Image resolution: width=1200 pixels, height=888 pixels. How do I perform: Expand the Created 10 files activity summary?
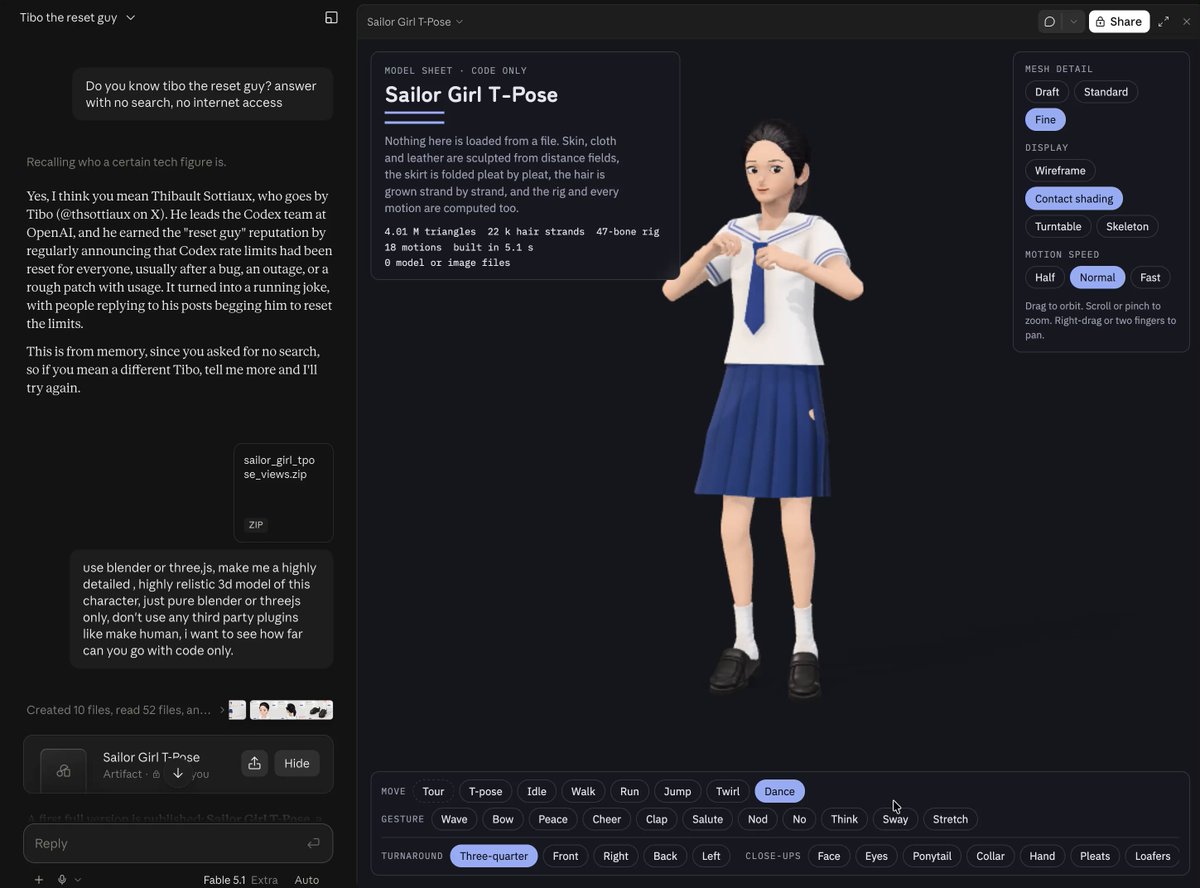tap(126, 710)
